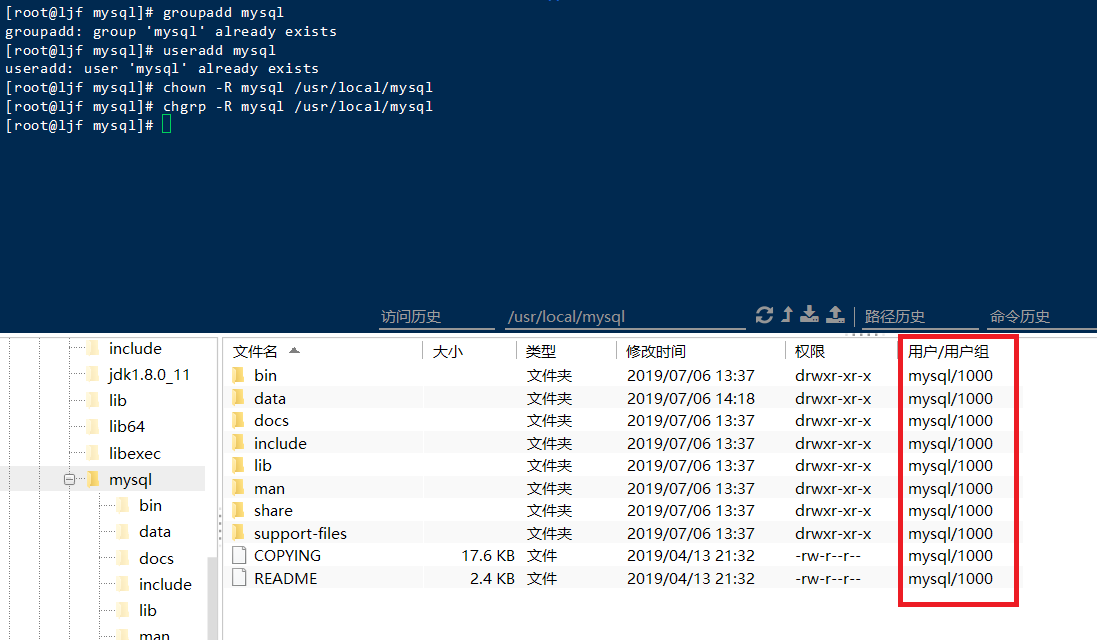Click the lib64 folder icon in tree
The height and width of the screenshot is (640, 1097).
tap(93, 426)
